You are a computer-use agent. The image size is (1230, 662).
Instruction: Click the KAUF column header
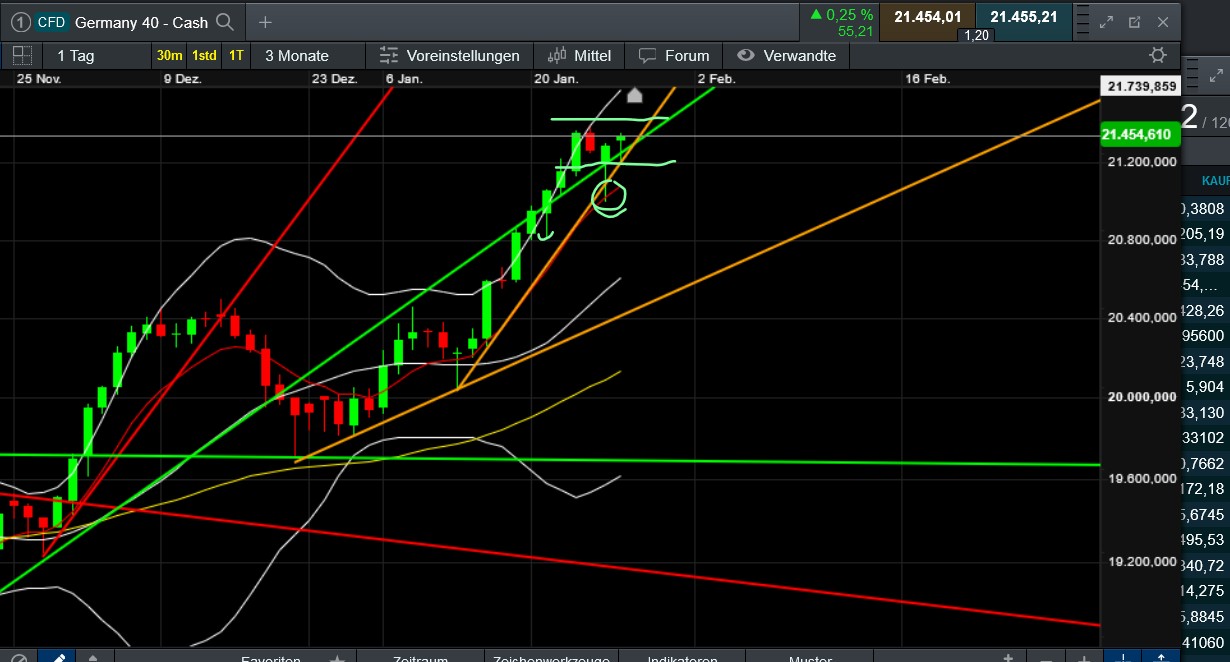1215,181
